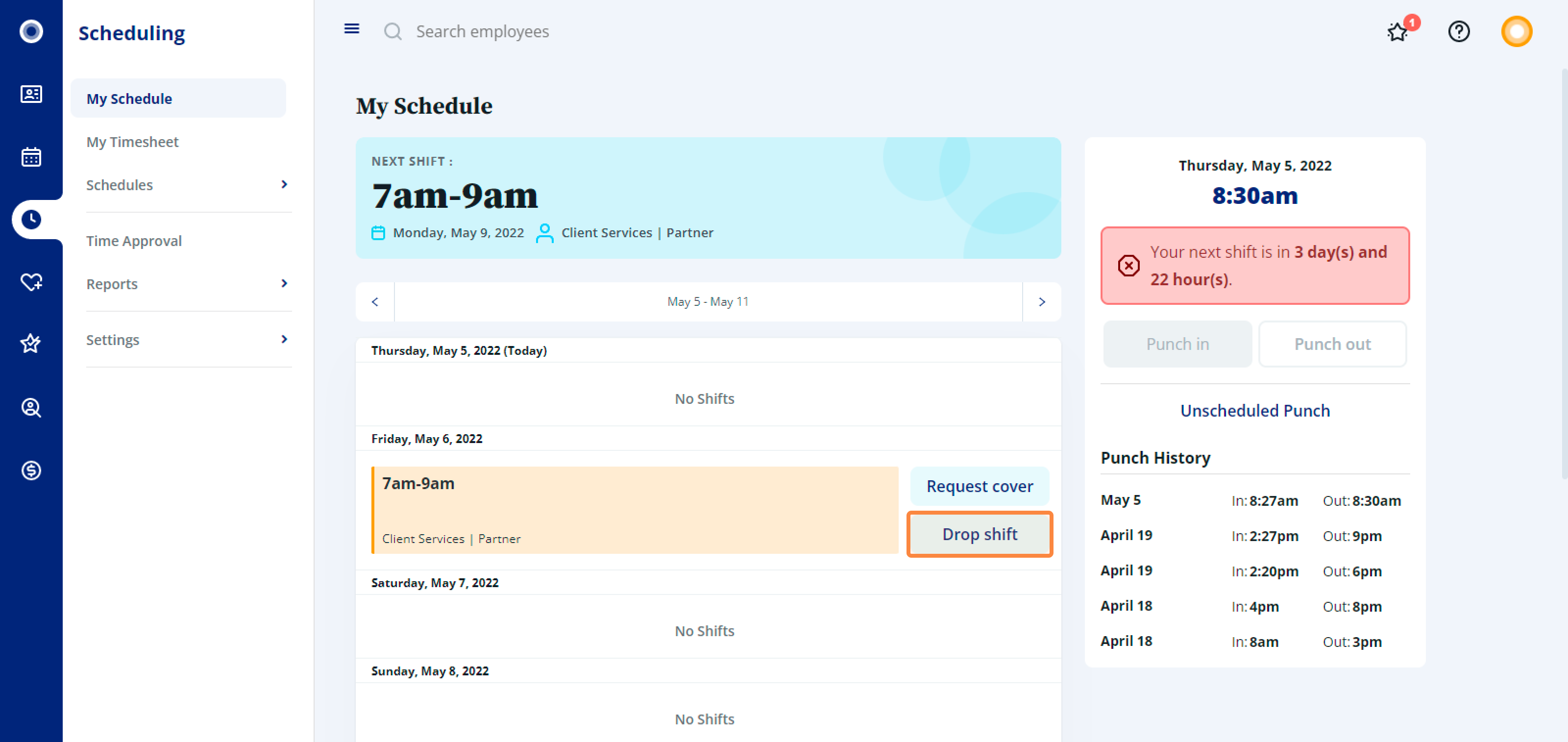The height and width of the screenshot is (742, 1568).
Task: Click the Scheduling heading
Action: pyautogui.click(x=131, y=33)
